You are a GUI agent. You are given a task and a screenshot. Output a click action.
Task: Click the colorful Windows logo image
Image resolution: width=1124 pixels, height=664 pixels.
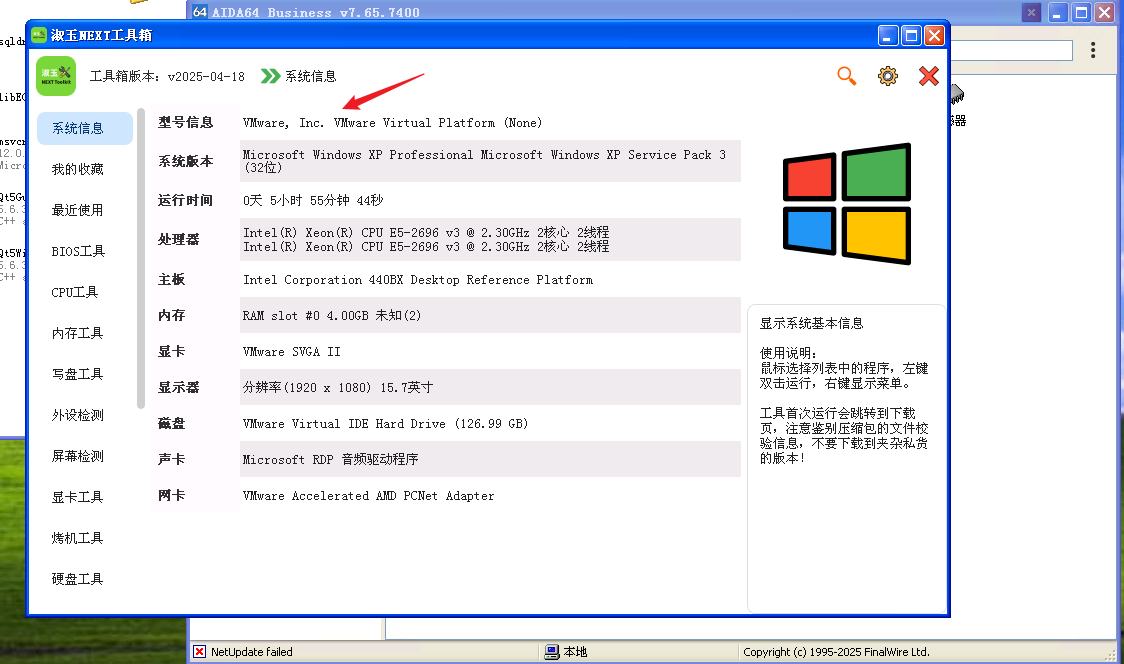846,204
